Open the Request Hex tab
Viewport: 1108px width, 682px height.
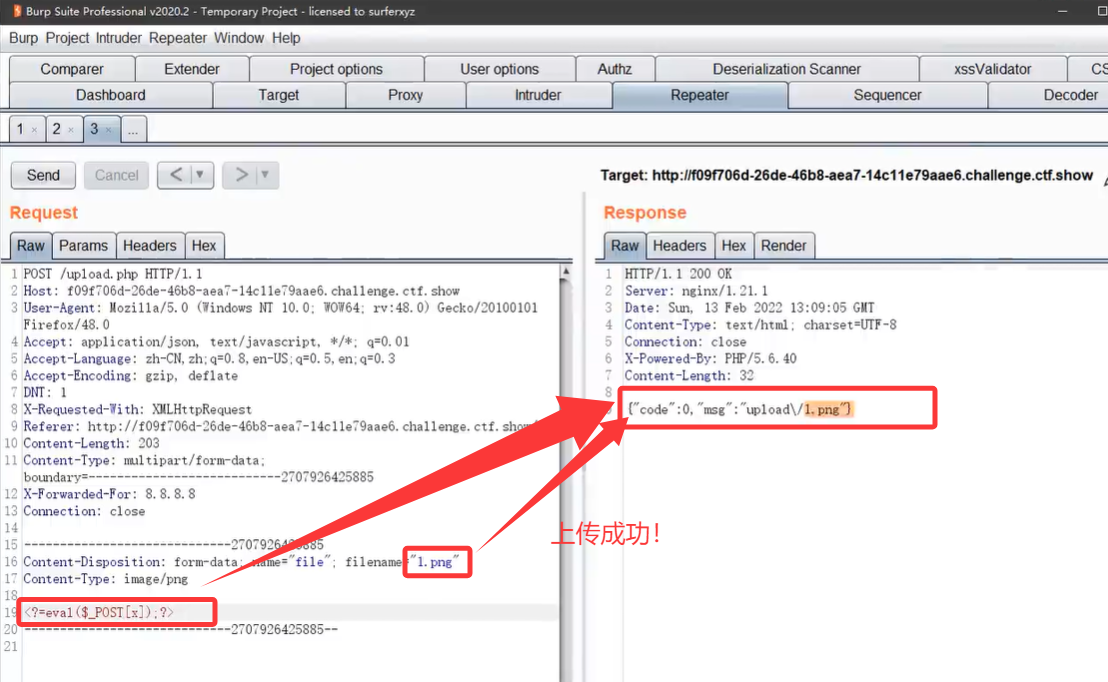[x=204, y=246]
